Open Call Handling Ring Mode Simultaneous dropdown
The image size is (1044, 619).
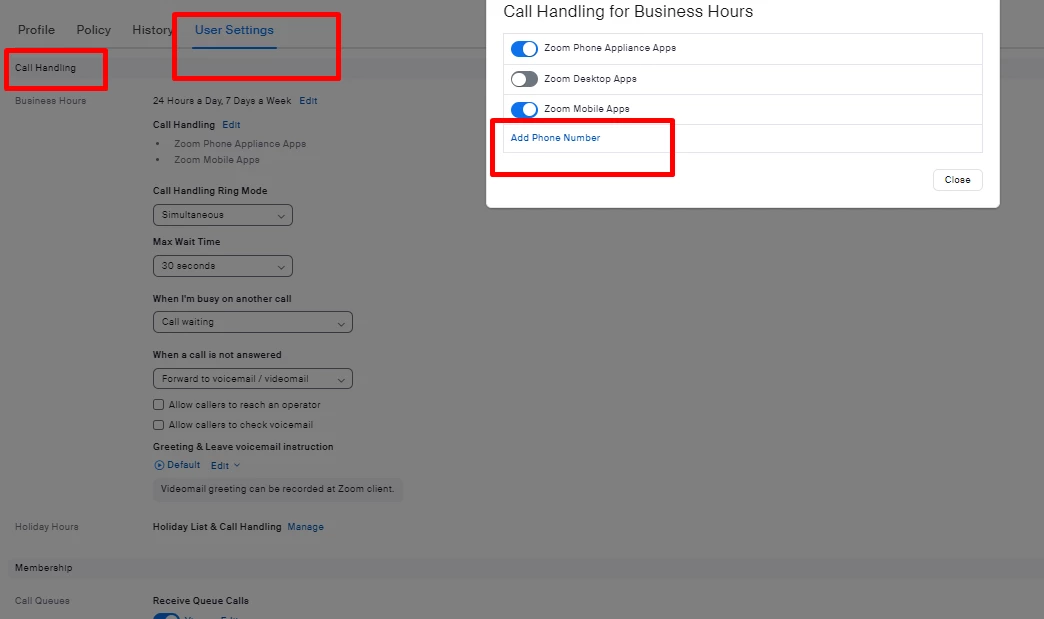(x=222, y=215)
